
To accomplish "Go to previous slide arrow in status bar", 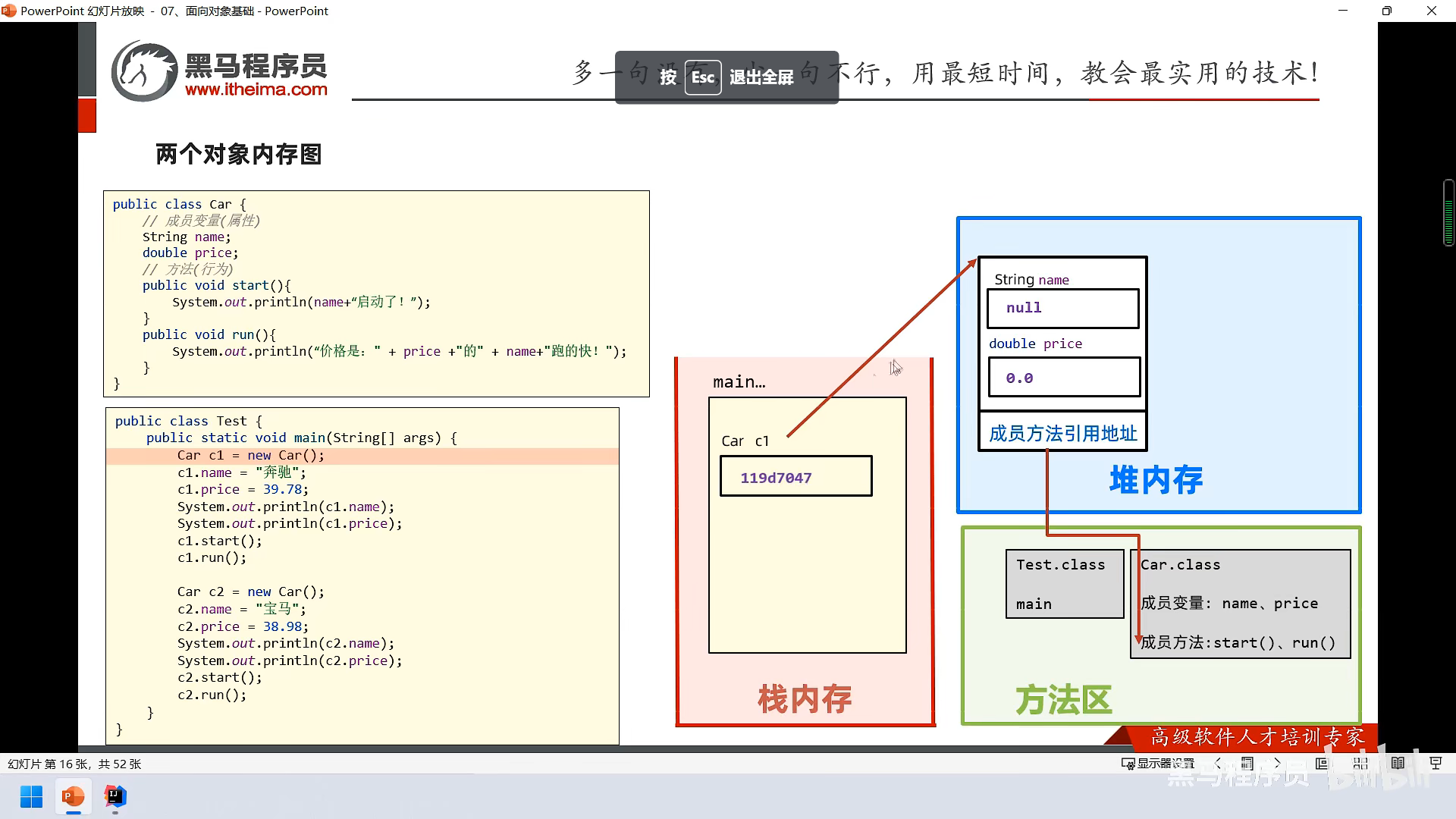I will pyautogui.click(x=1219, y=764).
